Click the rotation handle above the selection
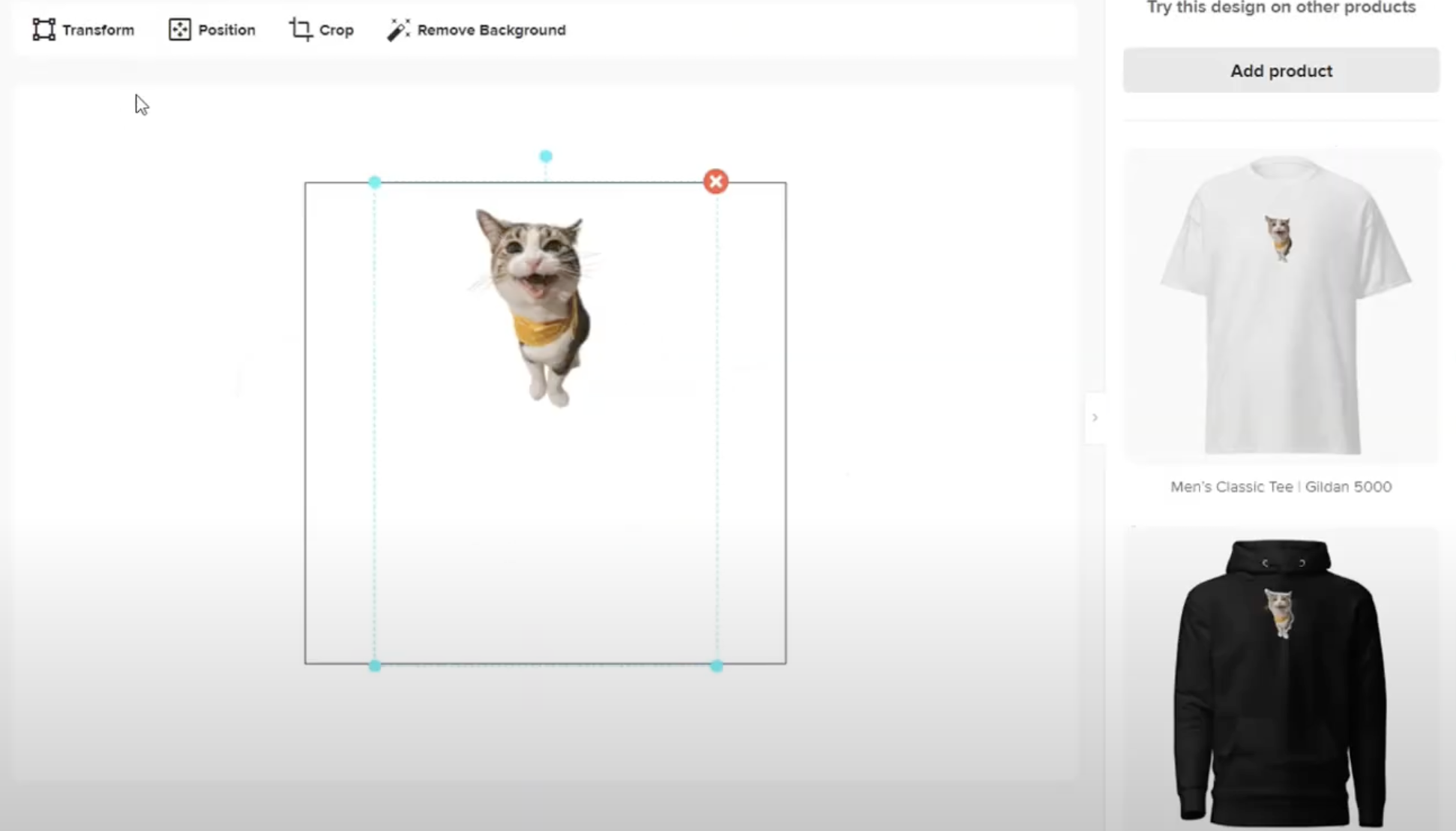 click(546, 156)
